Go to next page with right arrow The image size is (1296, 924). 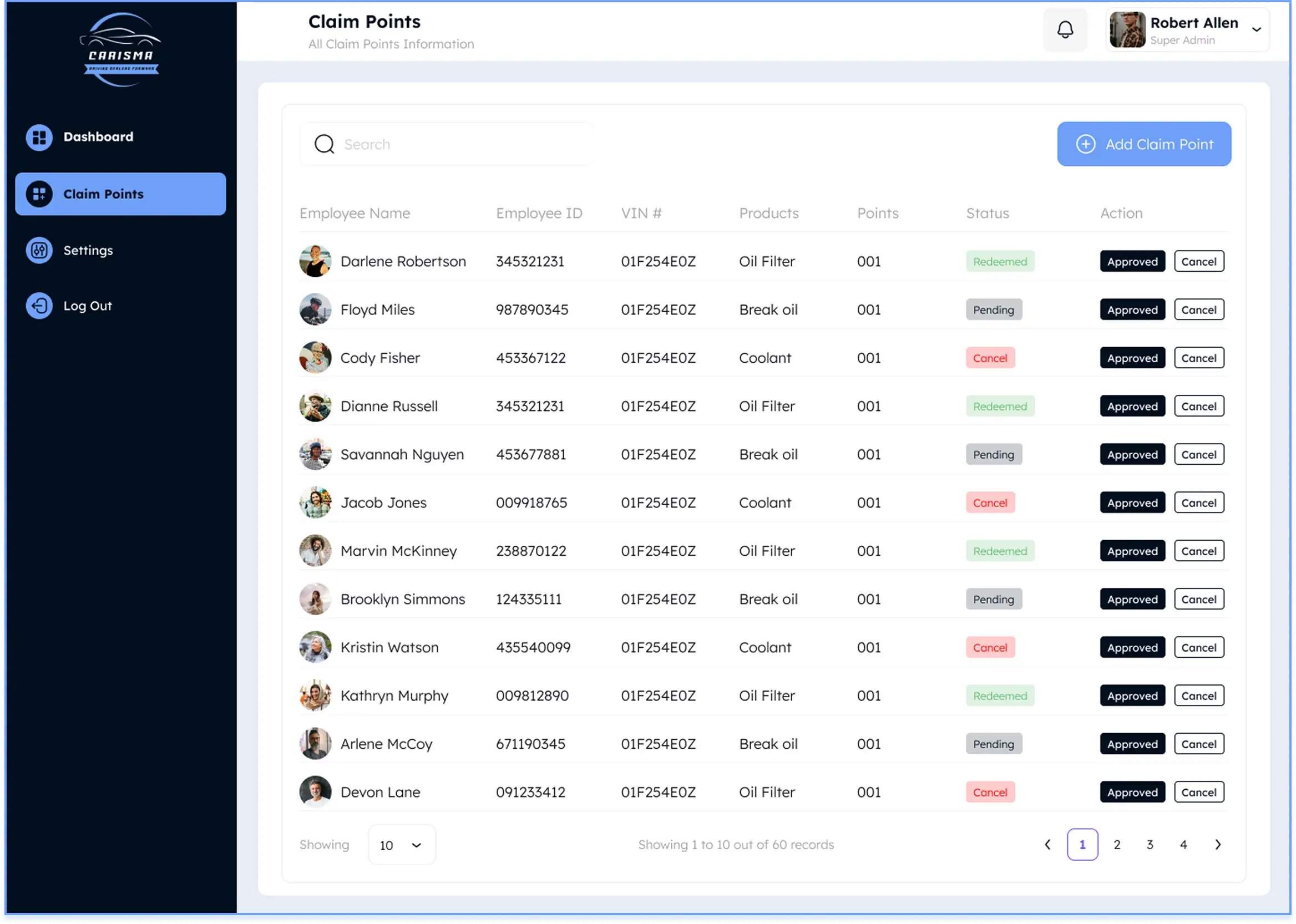[x=1217, y=845]
